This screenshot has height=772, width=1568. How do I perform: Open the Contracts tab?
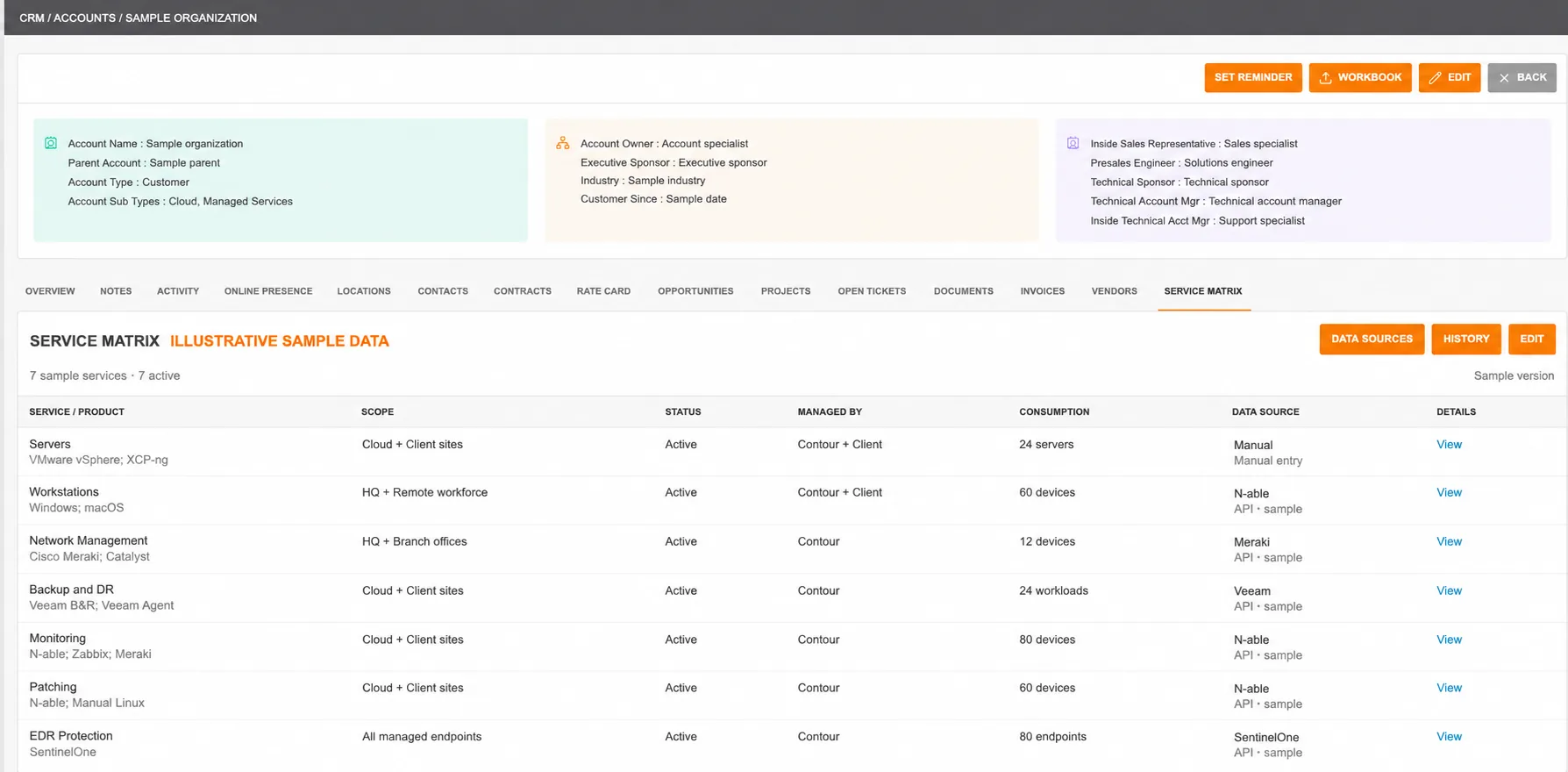click(523, 291)
